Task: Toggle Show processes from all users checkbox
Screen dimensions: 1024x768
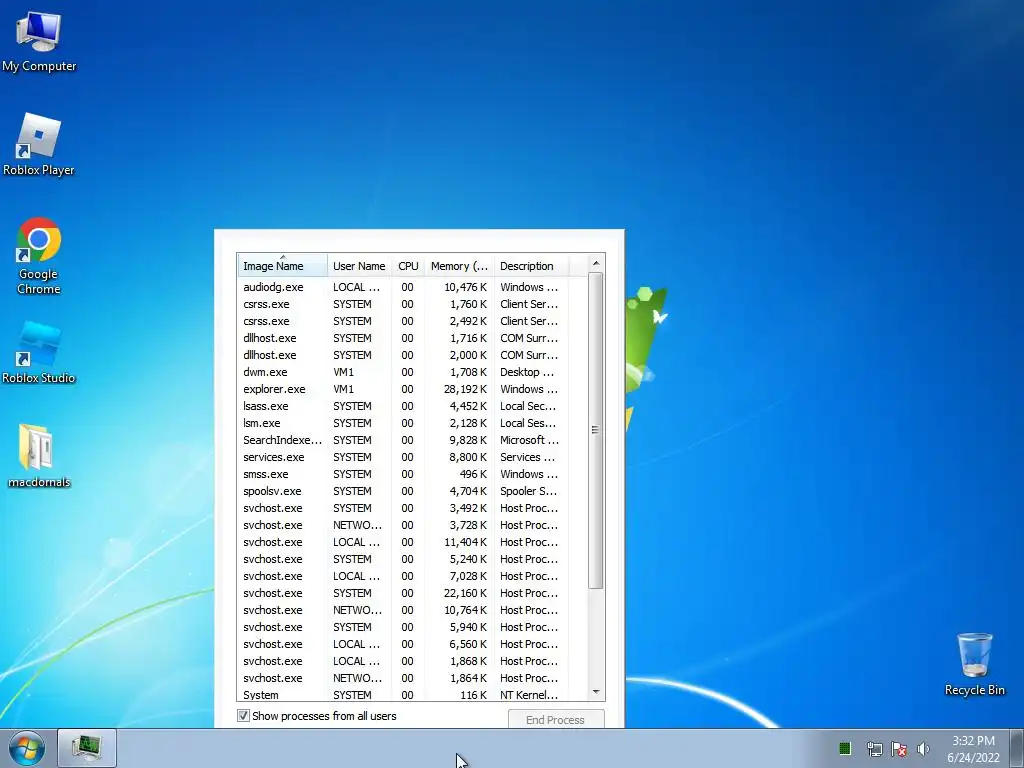Action: pos(243,716)
